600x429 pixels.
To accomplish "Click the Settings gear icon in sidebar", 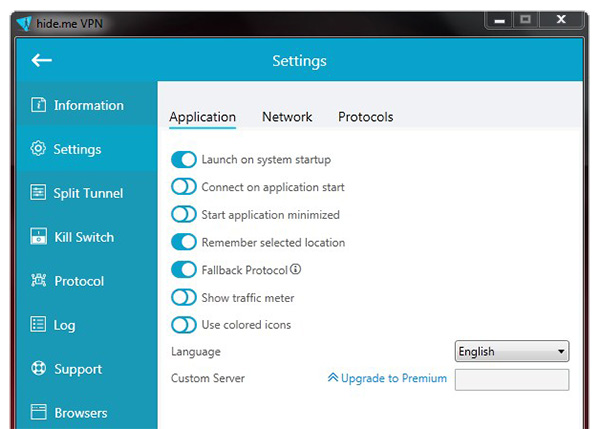I will (x=38, y=148).
